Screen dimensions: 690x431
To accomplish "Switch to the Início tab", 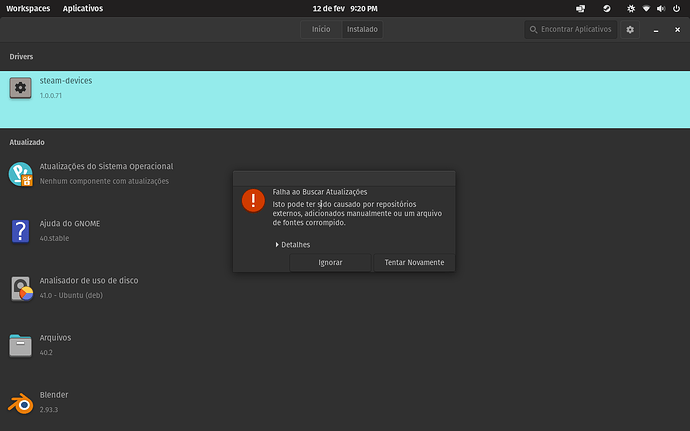I will tap(321, 29).
